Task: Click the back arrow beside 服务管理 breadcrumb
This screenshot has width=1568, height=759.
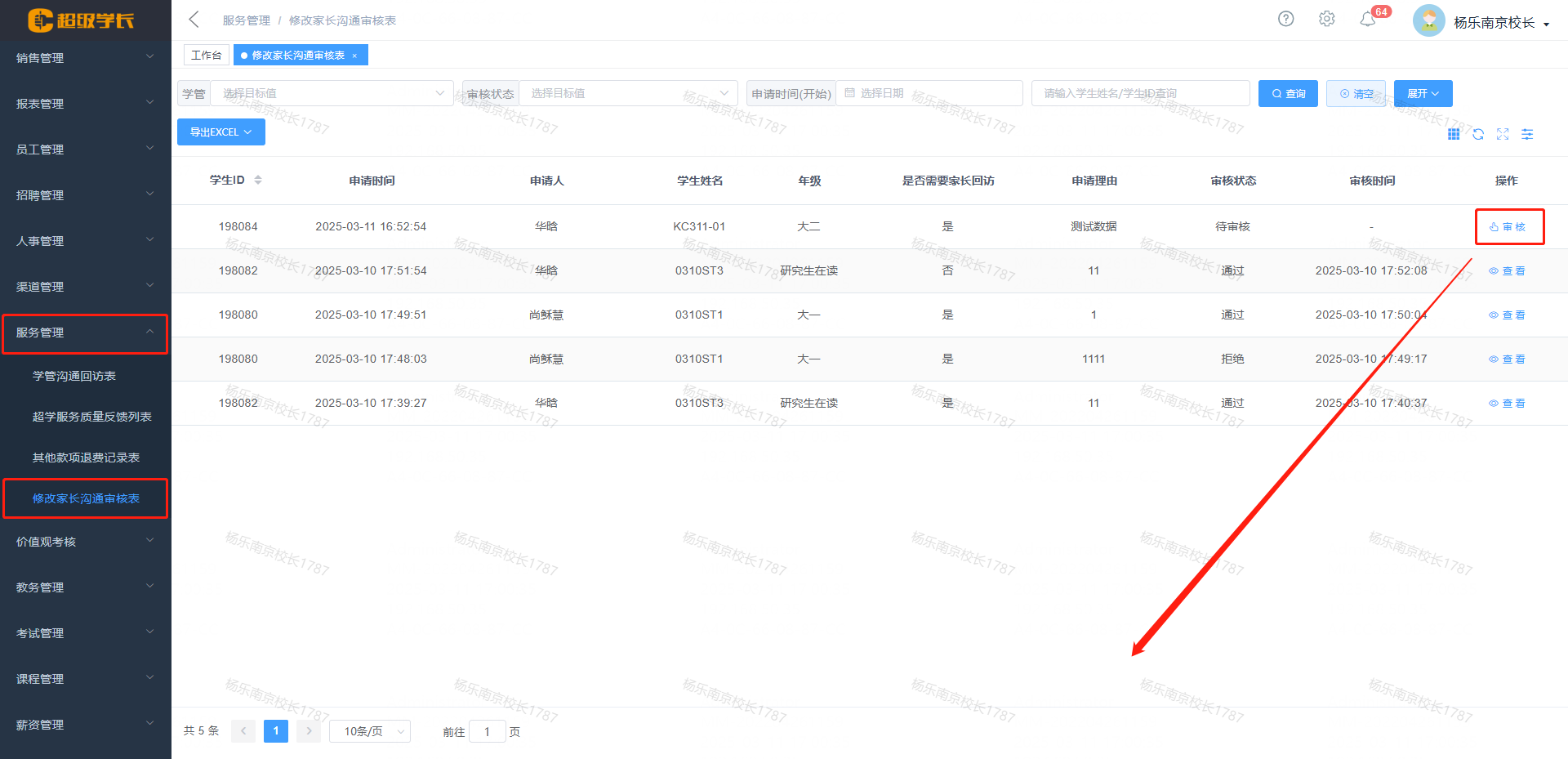Action: pos(193,19)
